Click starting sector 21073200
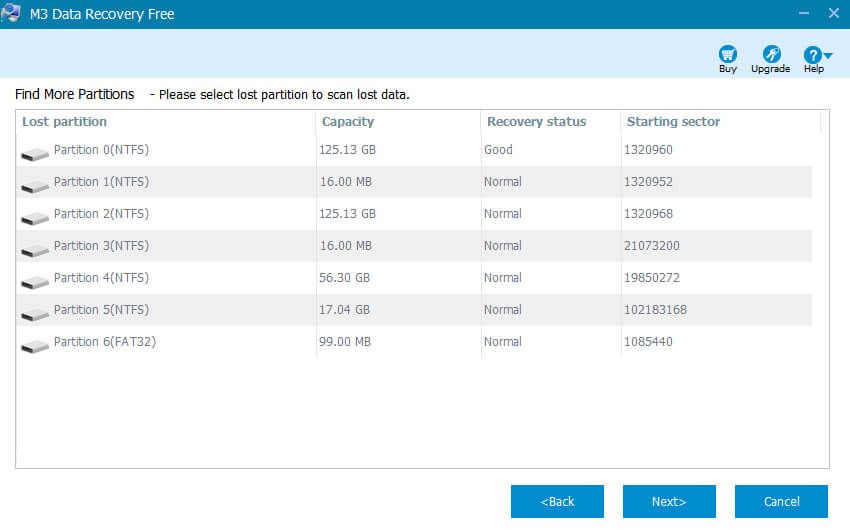 [652, 246]
